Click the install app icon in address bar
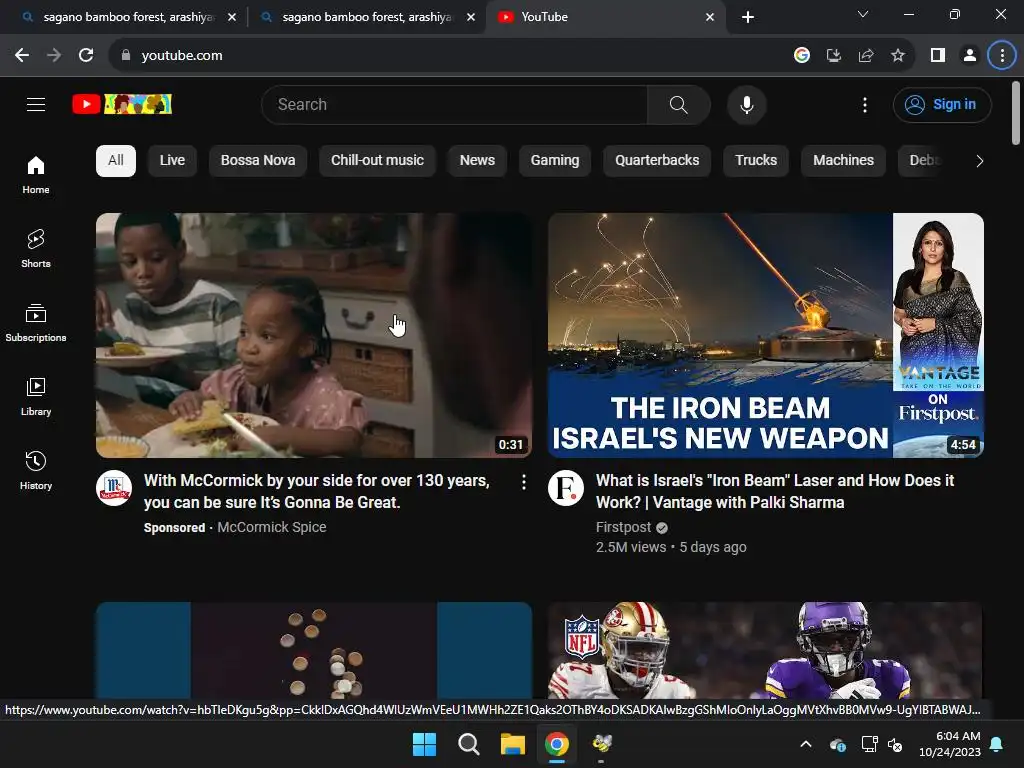The image size is (1024, 768). click(834, 56)
